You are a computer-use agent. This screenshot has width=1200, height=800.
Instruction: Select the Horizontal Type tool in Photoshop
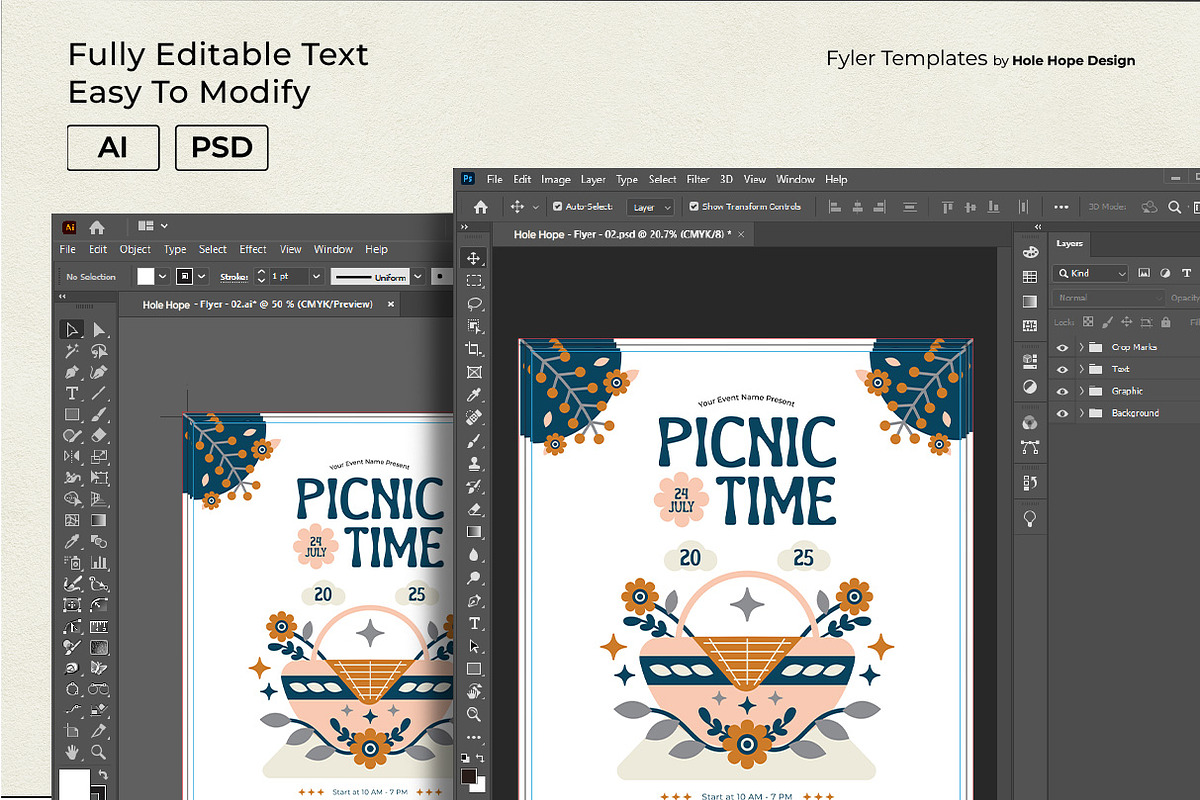pos(474,623)
